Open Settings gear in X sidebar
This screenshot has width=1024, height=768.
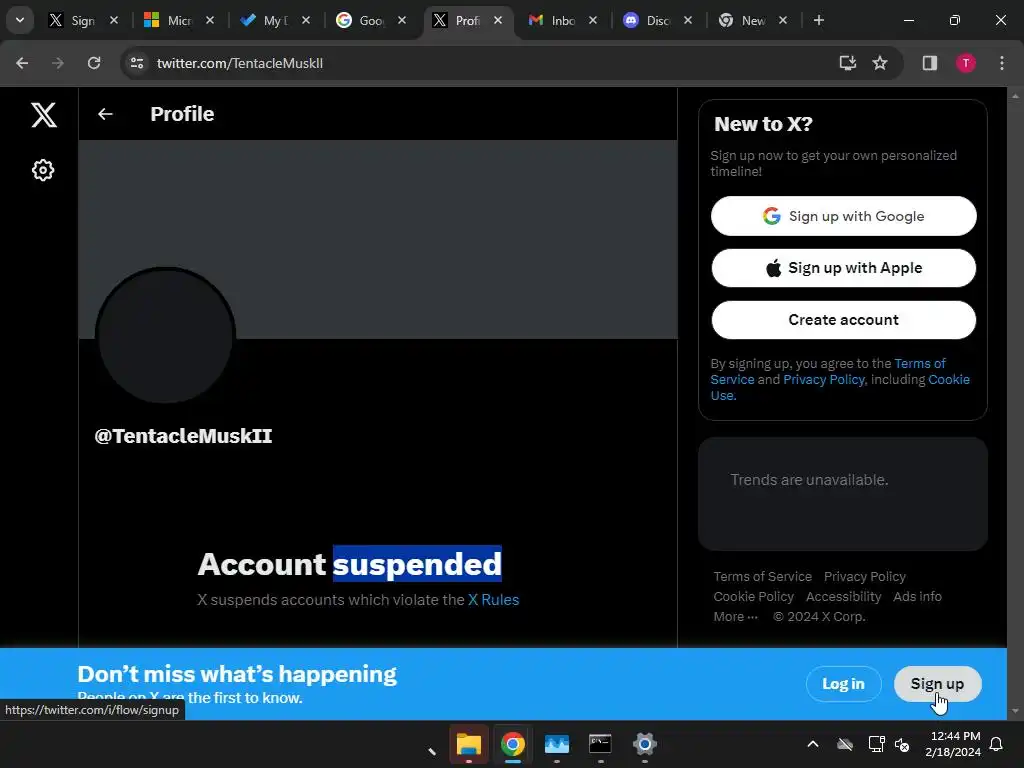(x=43, y=170)
